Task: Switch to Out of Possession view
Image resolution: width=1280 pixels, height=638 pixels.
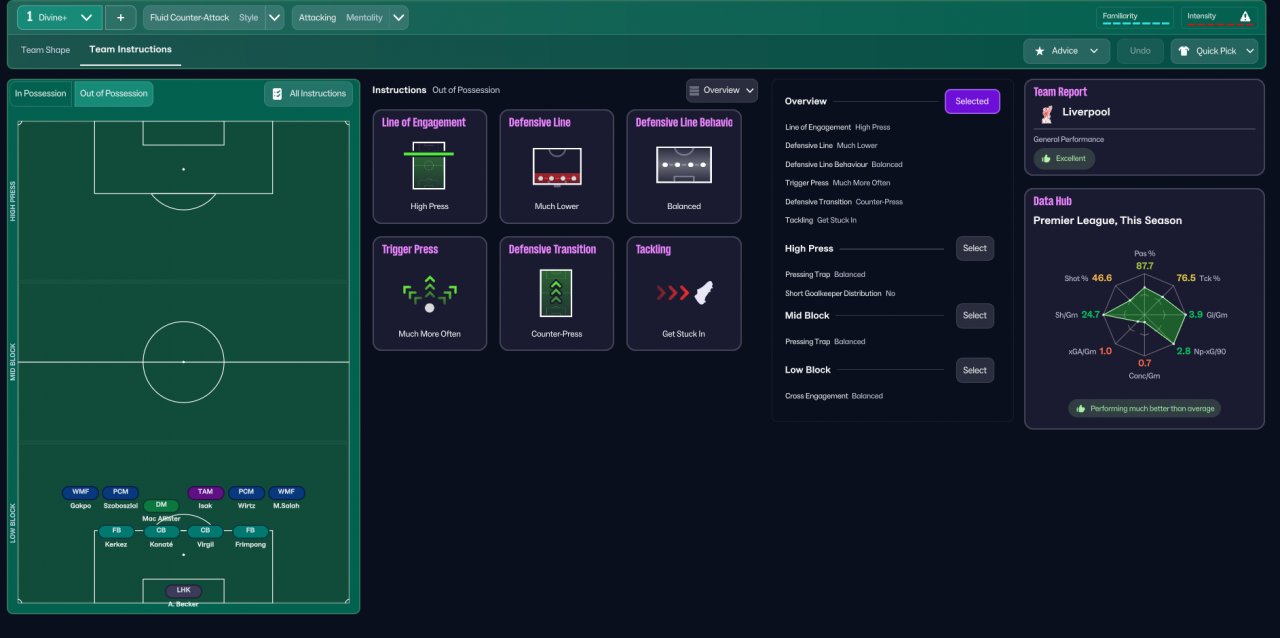Action: (x=114, y=93)
